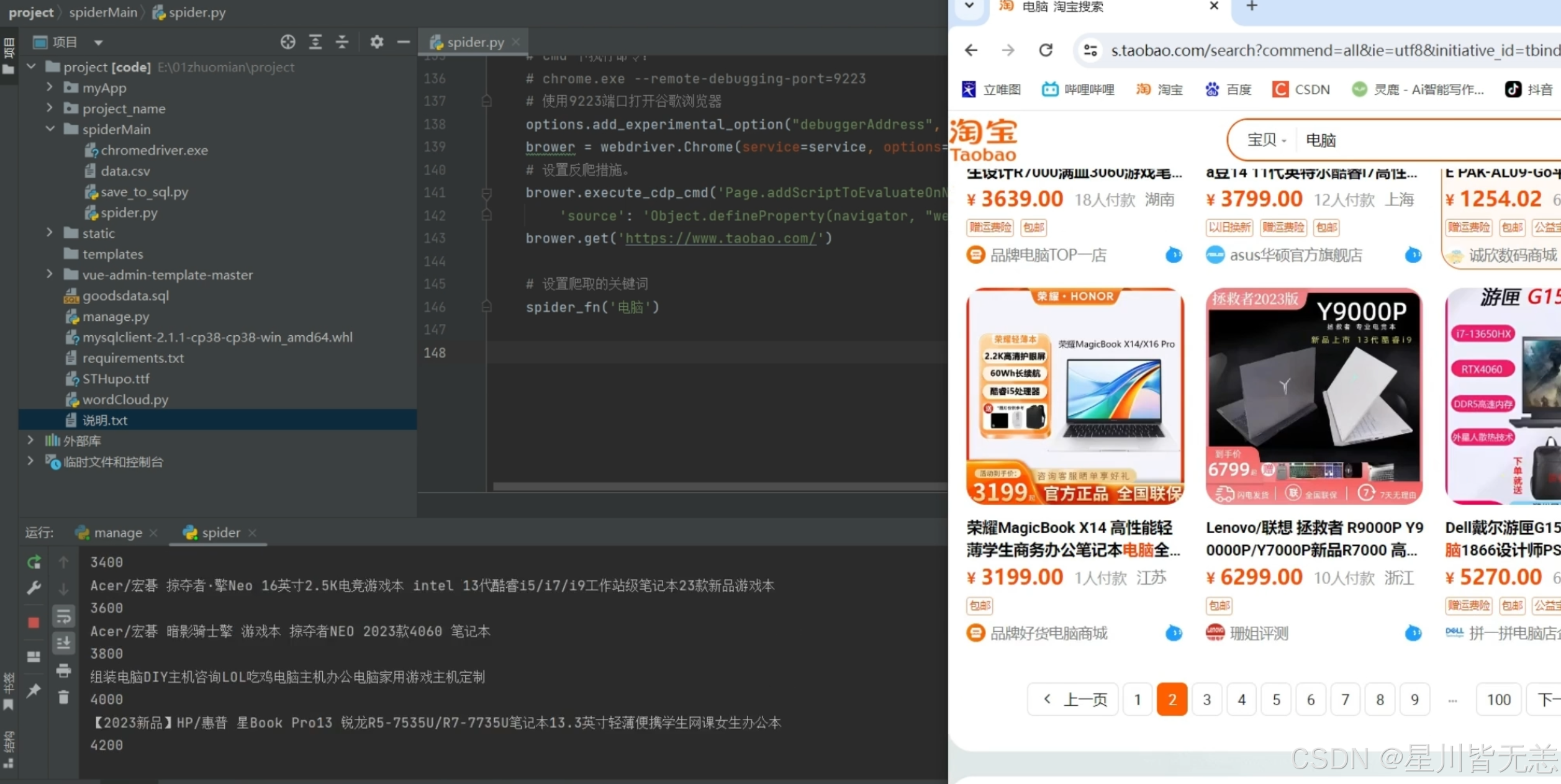Screen dimensions: 1561x784
Task: Open asus华硕官方旗舰店 shop link
Action: (x=1296, y=255)
